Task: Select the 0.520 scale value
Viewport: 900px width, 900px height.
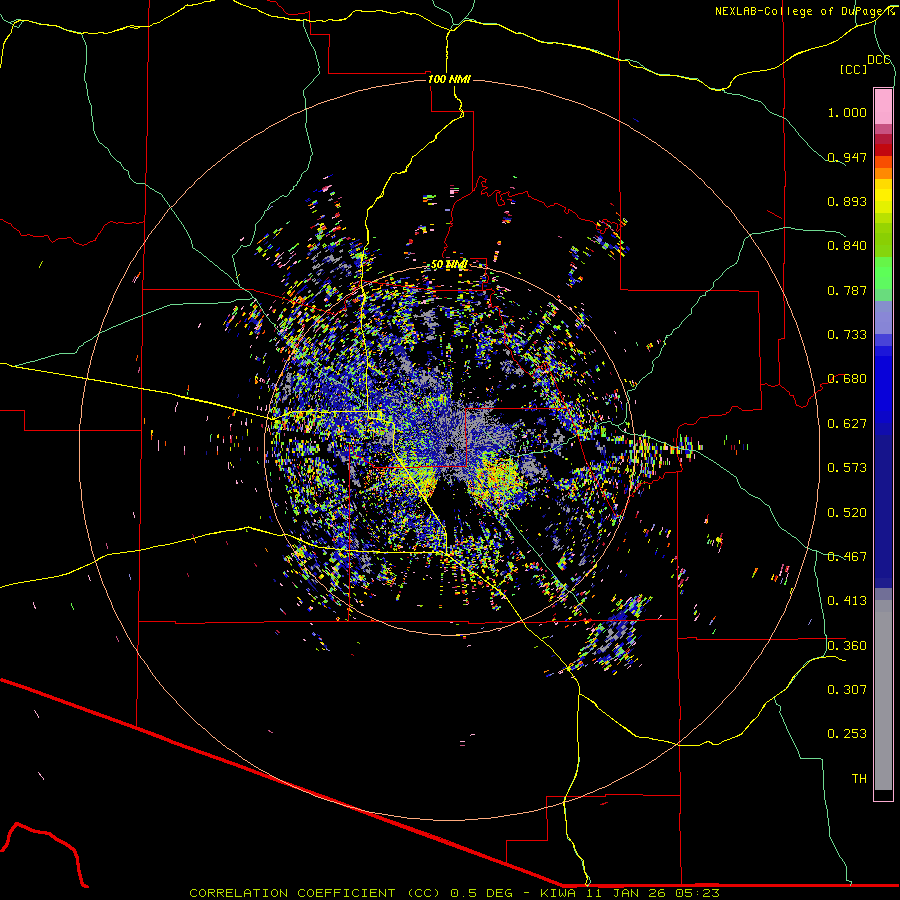Action: coord(847,513)
